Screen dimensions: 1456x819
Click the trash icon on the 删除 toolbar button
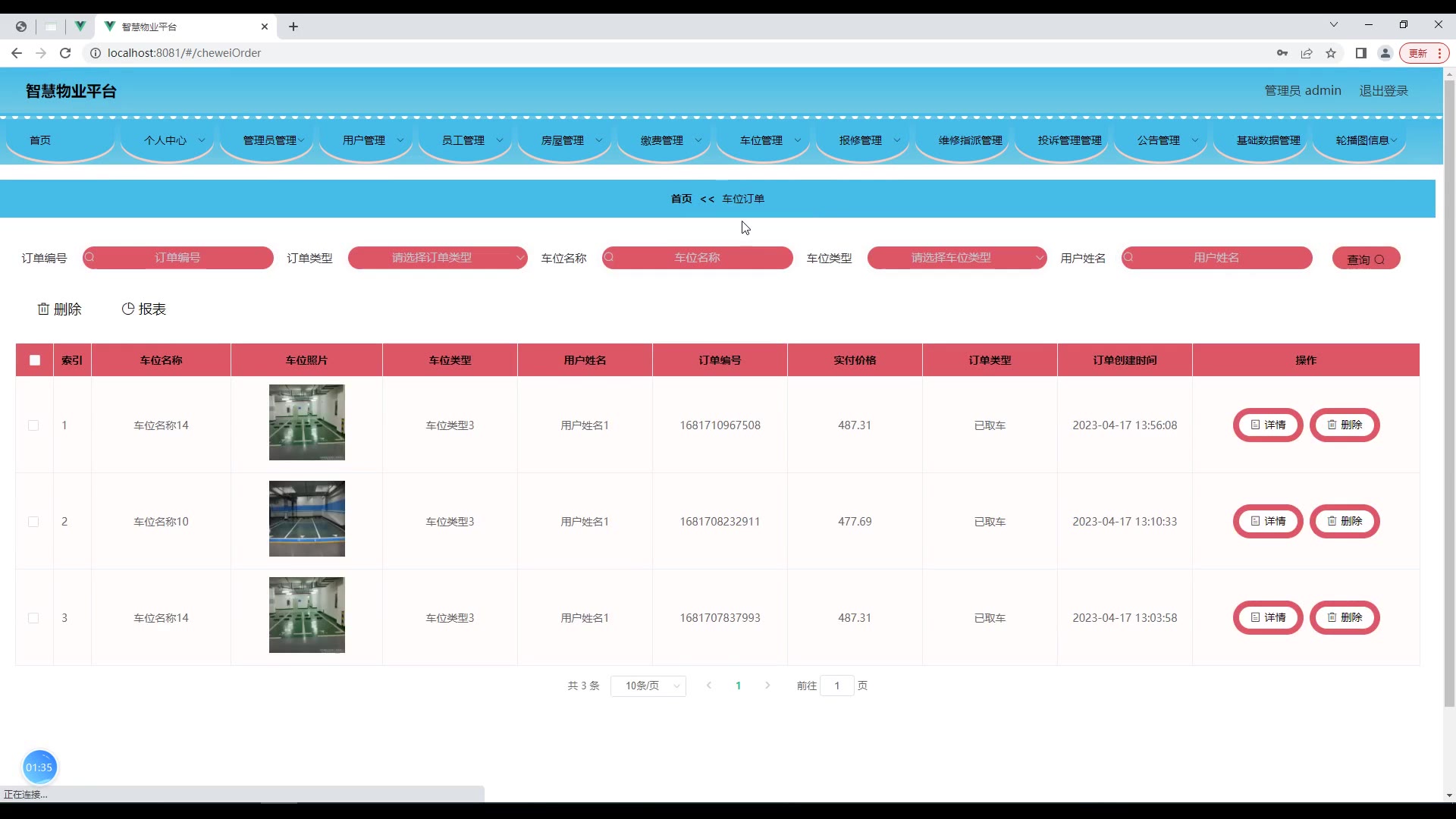pyautogui.click(x=43, y=309)
